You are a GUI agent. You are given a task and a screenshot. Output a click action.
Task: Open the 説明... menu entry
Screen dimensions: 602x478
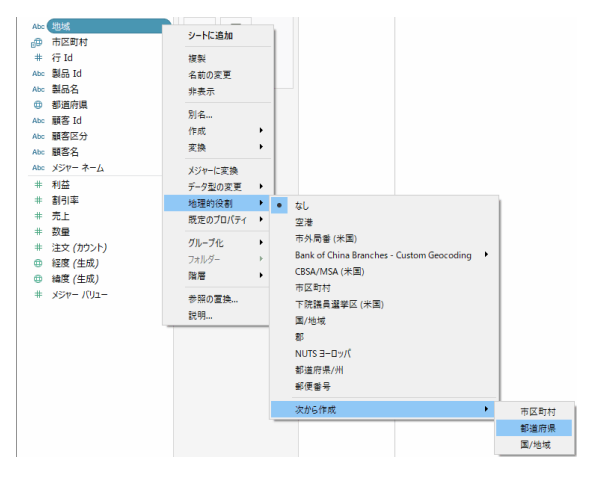coord(200,316)
